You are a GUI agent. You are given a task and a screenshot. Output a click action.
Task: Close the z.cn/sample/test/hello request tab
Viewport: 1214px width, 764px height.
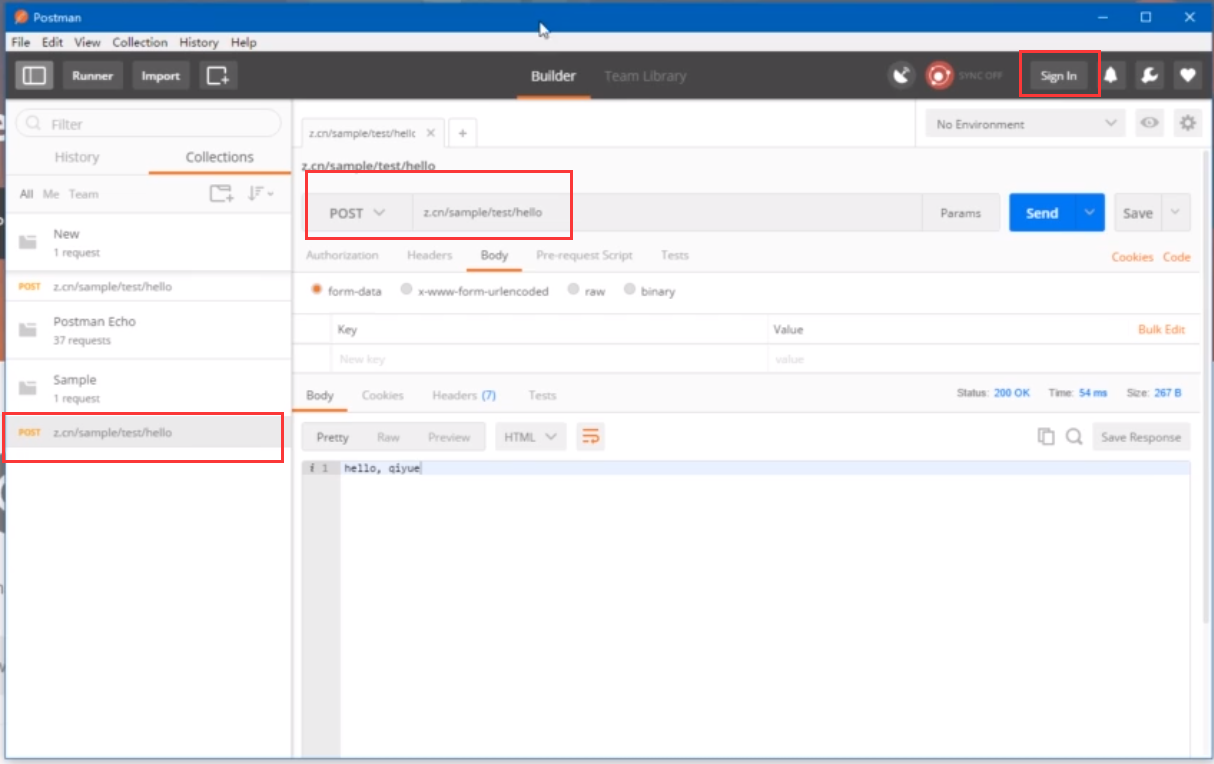431,132
